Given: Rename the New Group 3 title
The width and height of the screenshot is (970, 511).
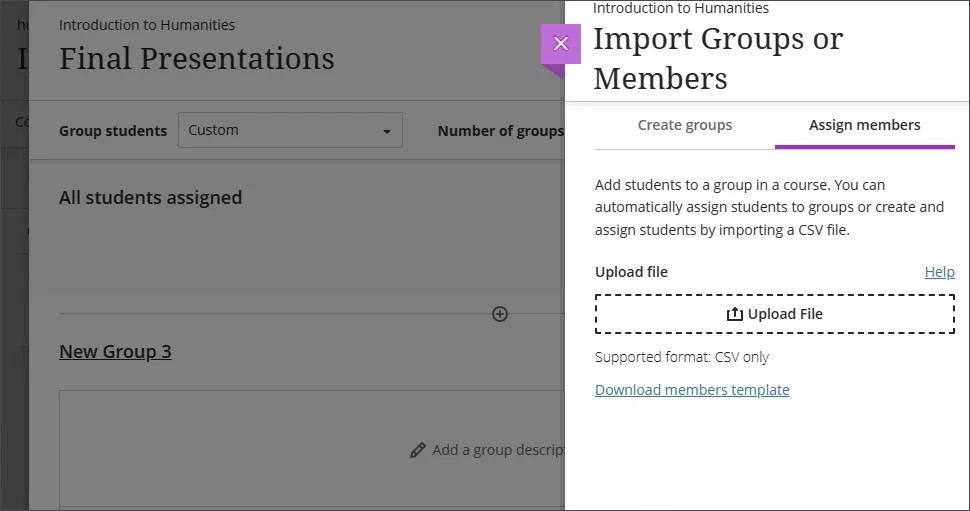Looking at the screenshot, I should [x=115, y=352].
